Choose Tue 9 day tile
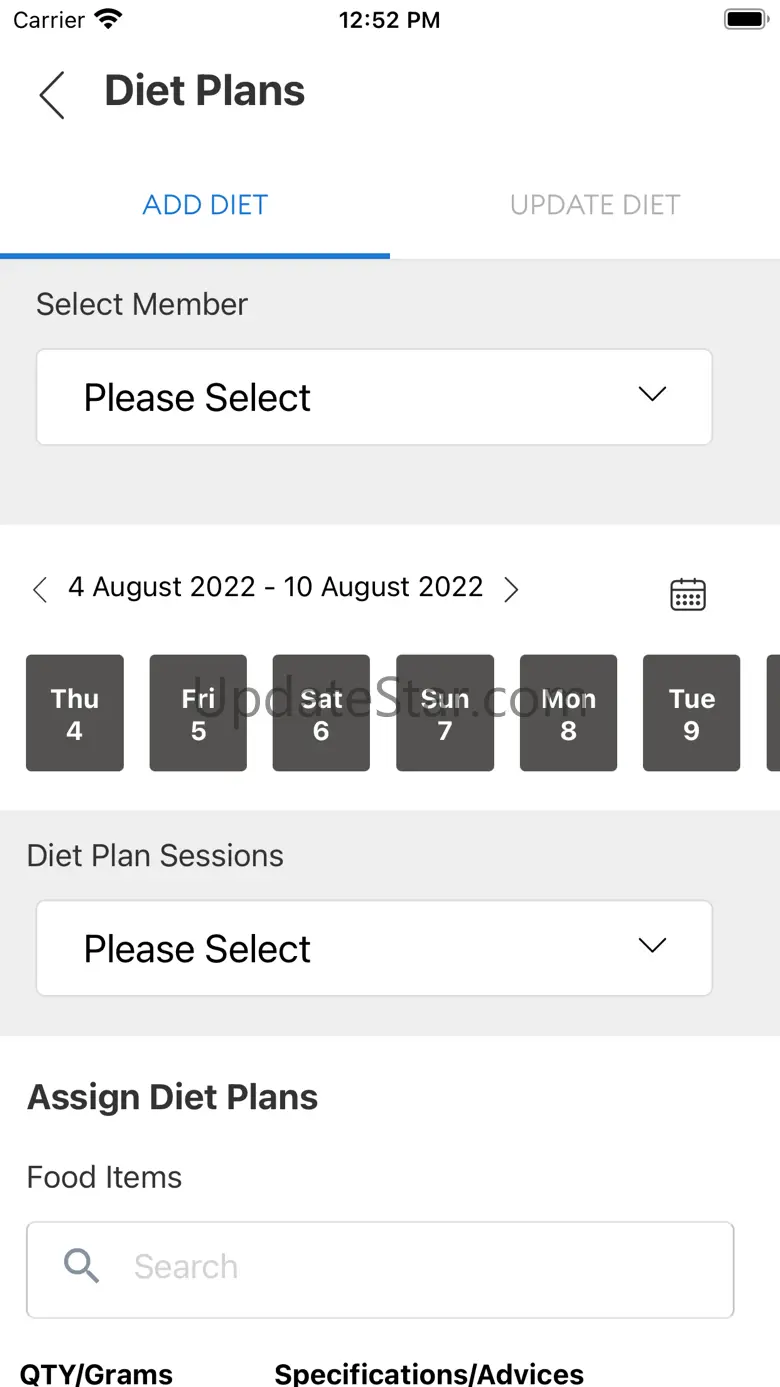780x1387 pixels. pyautogui.click(x=691, y=713)
